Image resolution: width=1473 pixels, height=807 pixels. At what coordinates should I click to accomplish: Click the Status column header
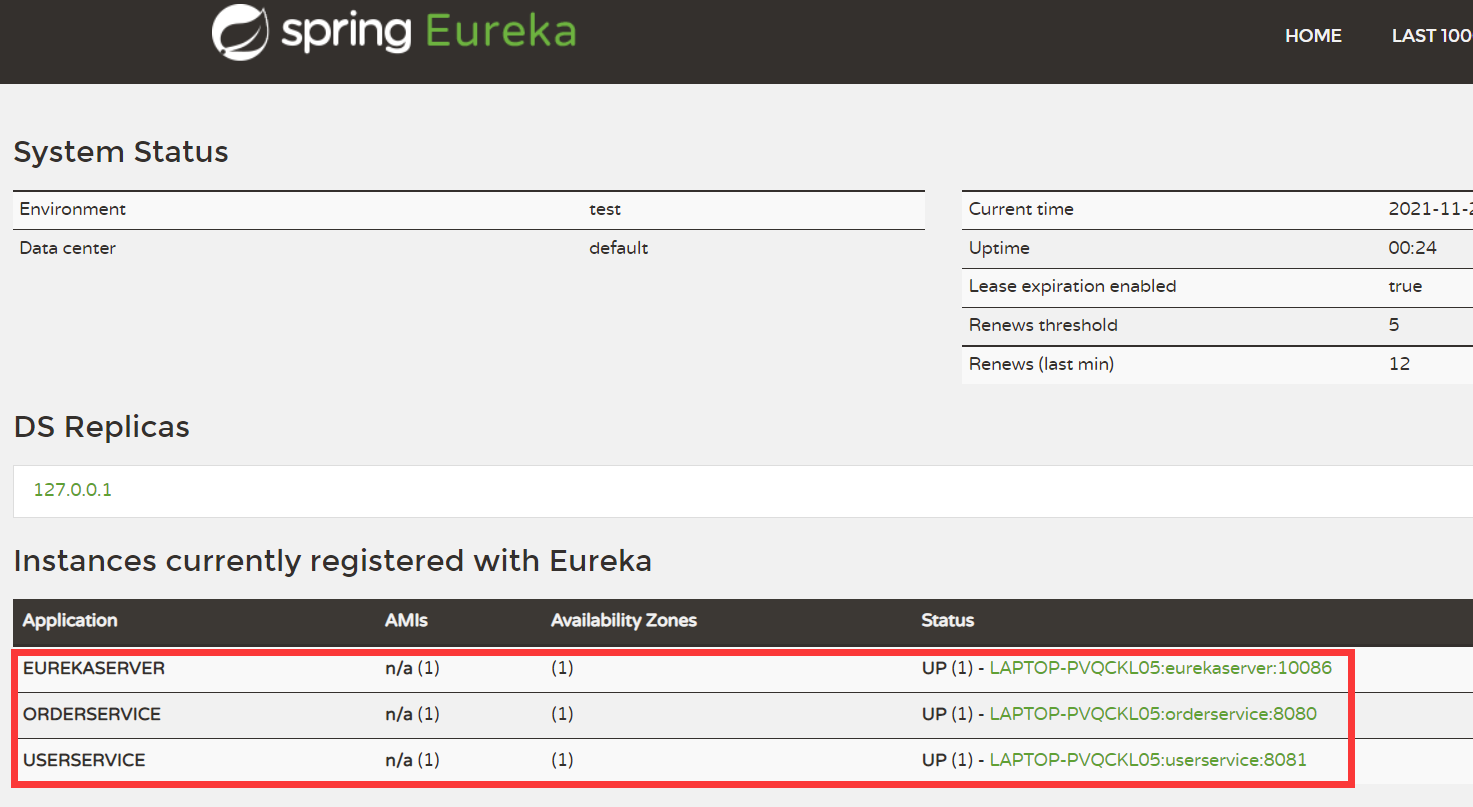point(948,620)
